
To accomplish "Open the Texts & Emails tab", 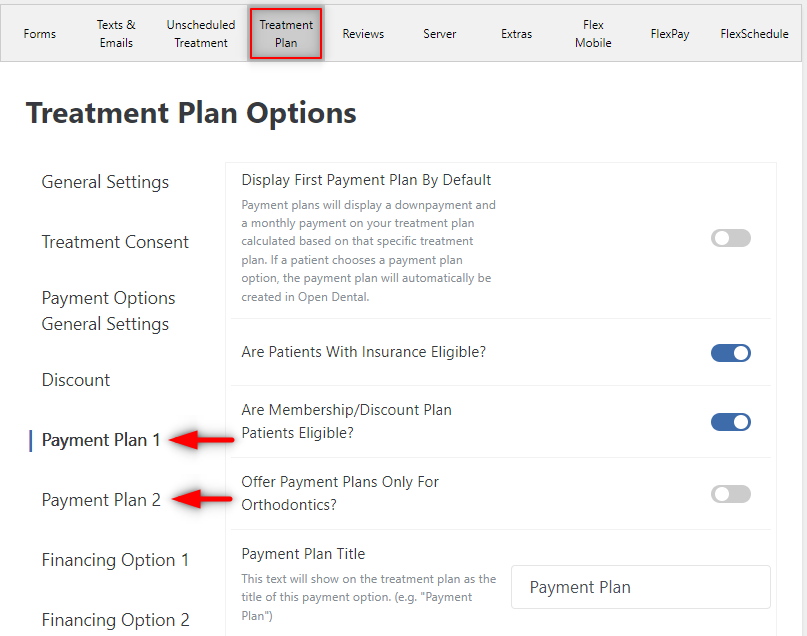I will click(x=116, y=33).
